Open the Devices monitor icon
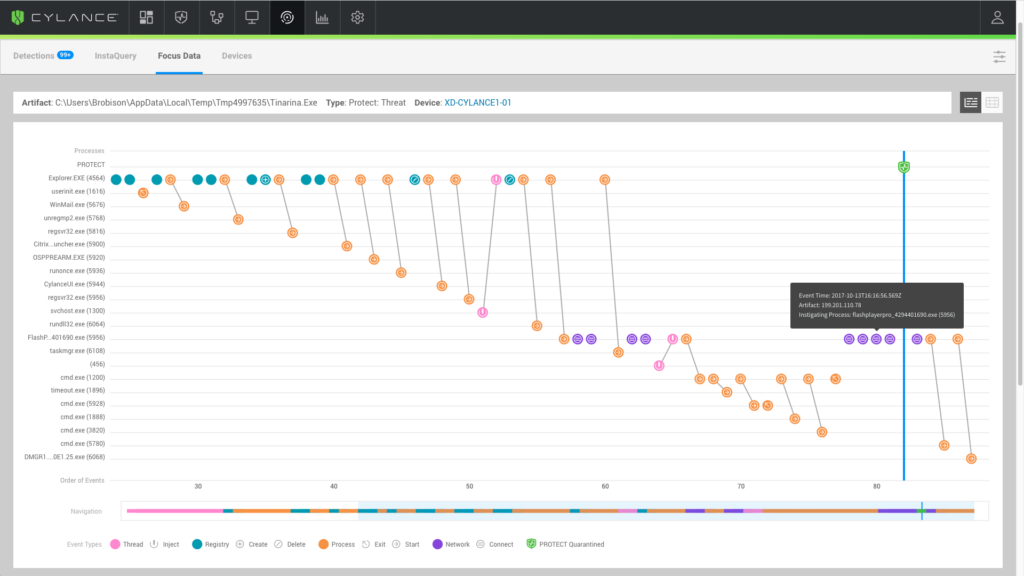Image resolution: width=1024 pixels, height=576 pixels. [x=252, y=18]
